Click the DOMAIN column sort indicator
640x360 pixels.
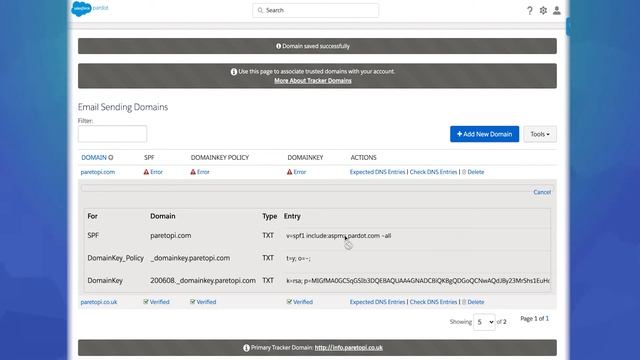click(x=111, y=158)
